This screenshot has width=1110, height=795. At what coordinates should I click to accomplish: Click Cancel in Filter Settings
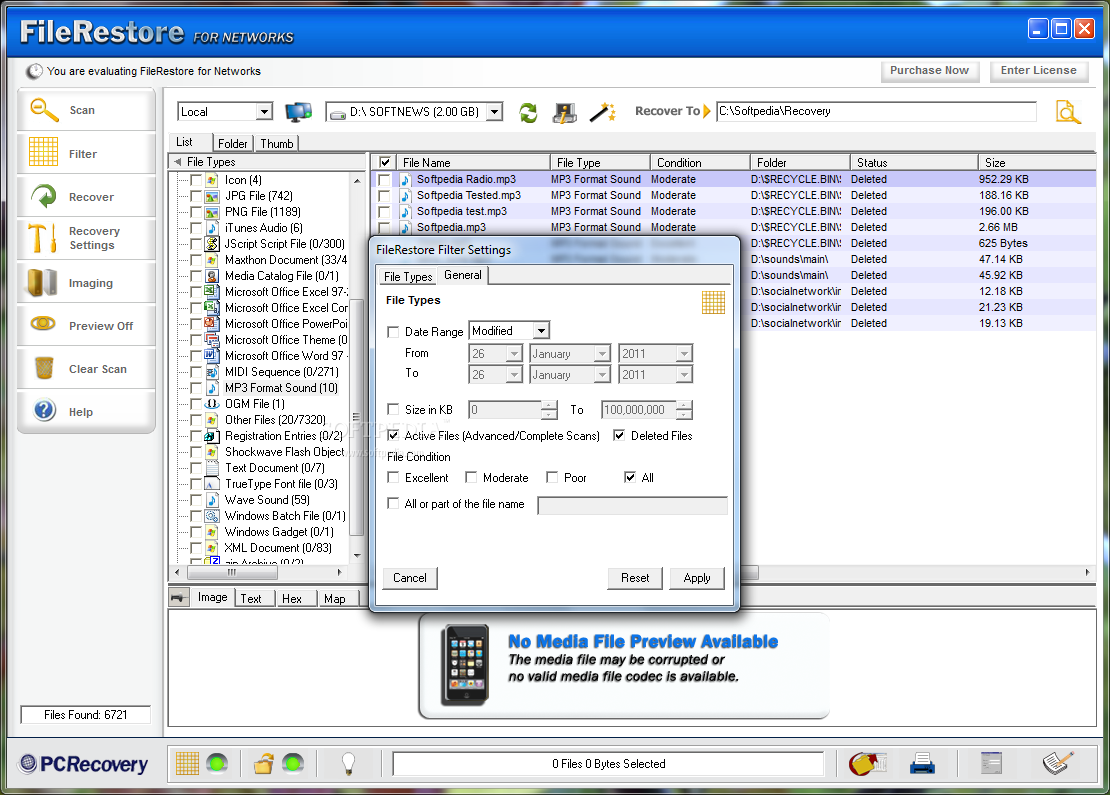410,578
